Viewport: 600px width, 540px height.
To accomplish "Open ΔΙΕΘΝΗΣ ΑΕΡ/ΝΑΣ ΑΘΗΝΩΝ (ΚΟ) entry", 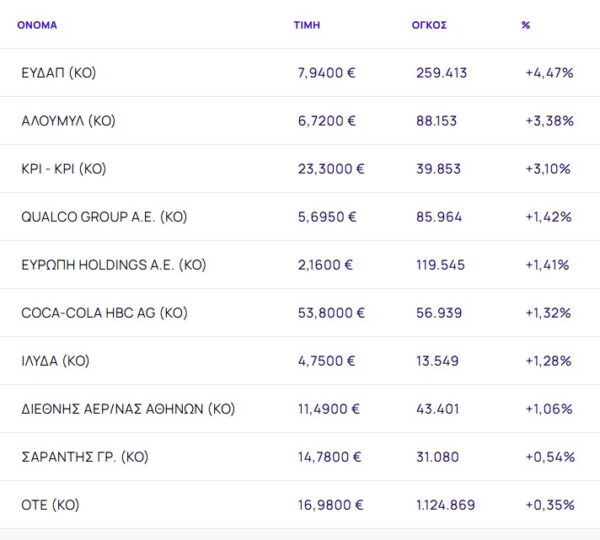I will 128,409.
